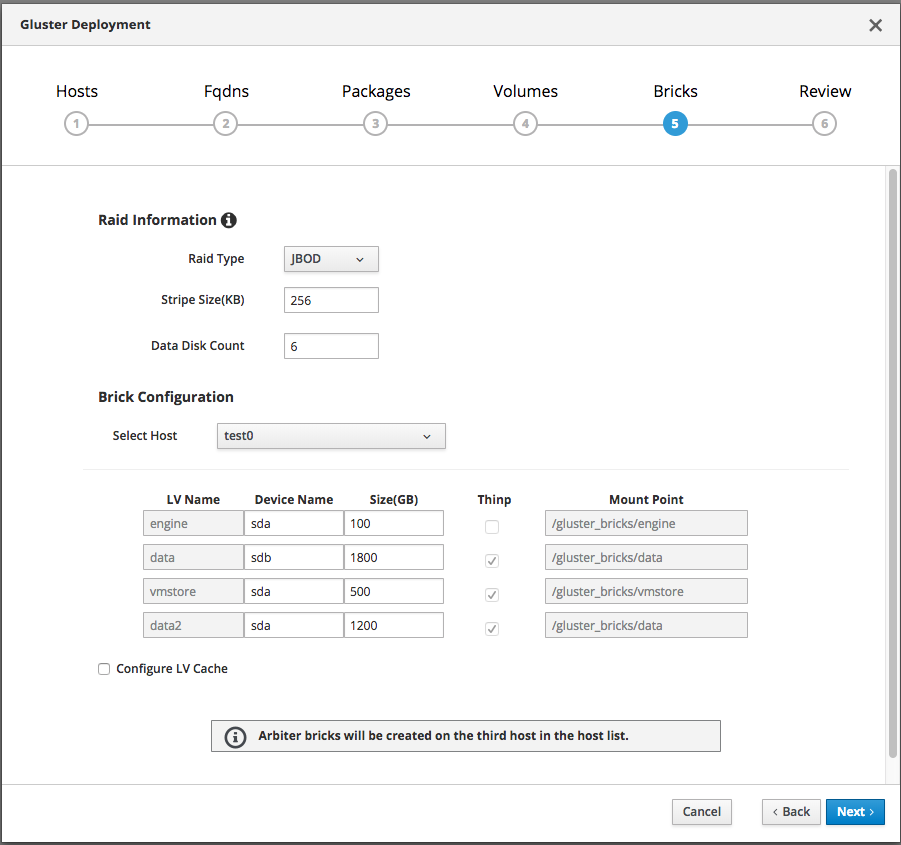Click the dialog's vertical scrollbar
The height and width of the screenshot is (845, 901).
click(892, 460)
